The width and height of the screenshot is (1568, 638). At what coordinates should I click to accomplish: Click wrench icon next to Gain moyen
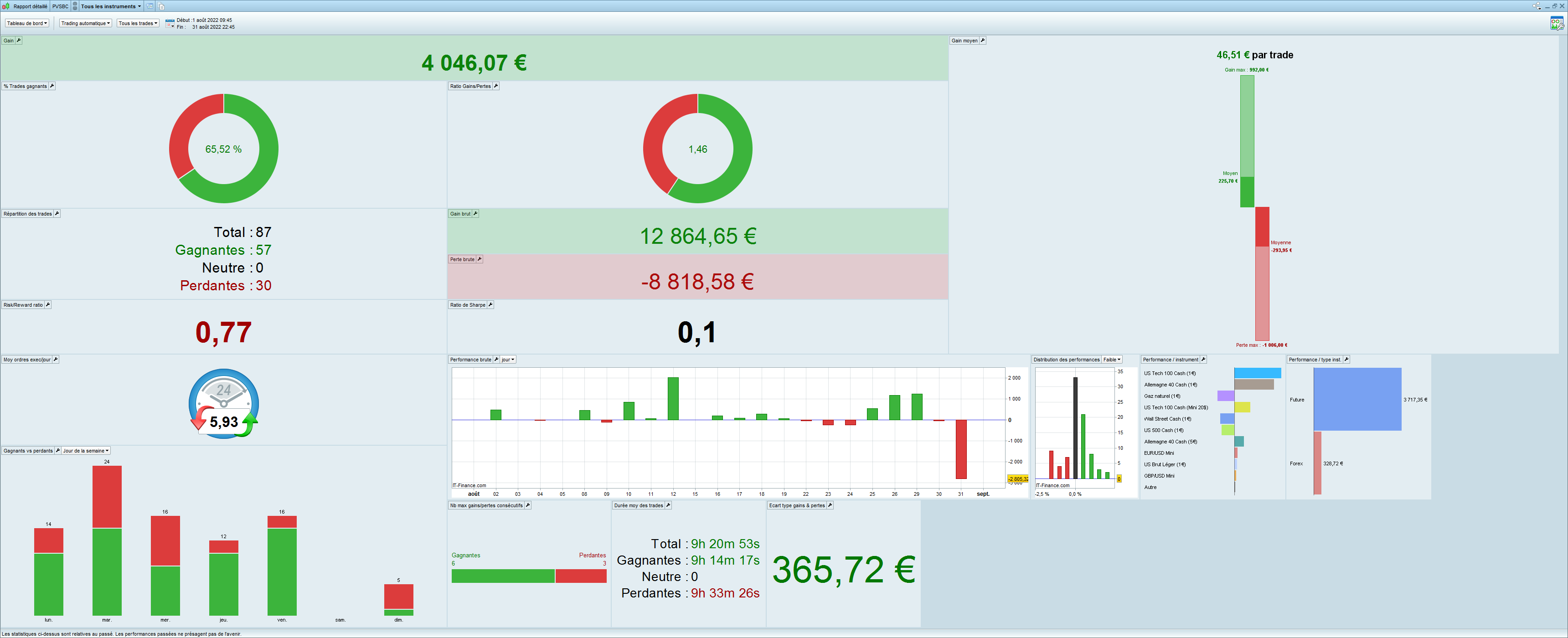click(982, 40)
